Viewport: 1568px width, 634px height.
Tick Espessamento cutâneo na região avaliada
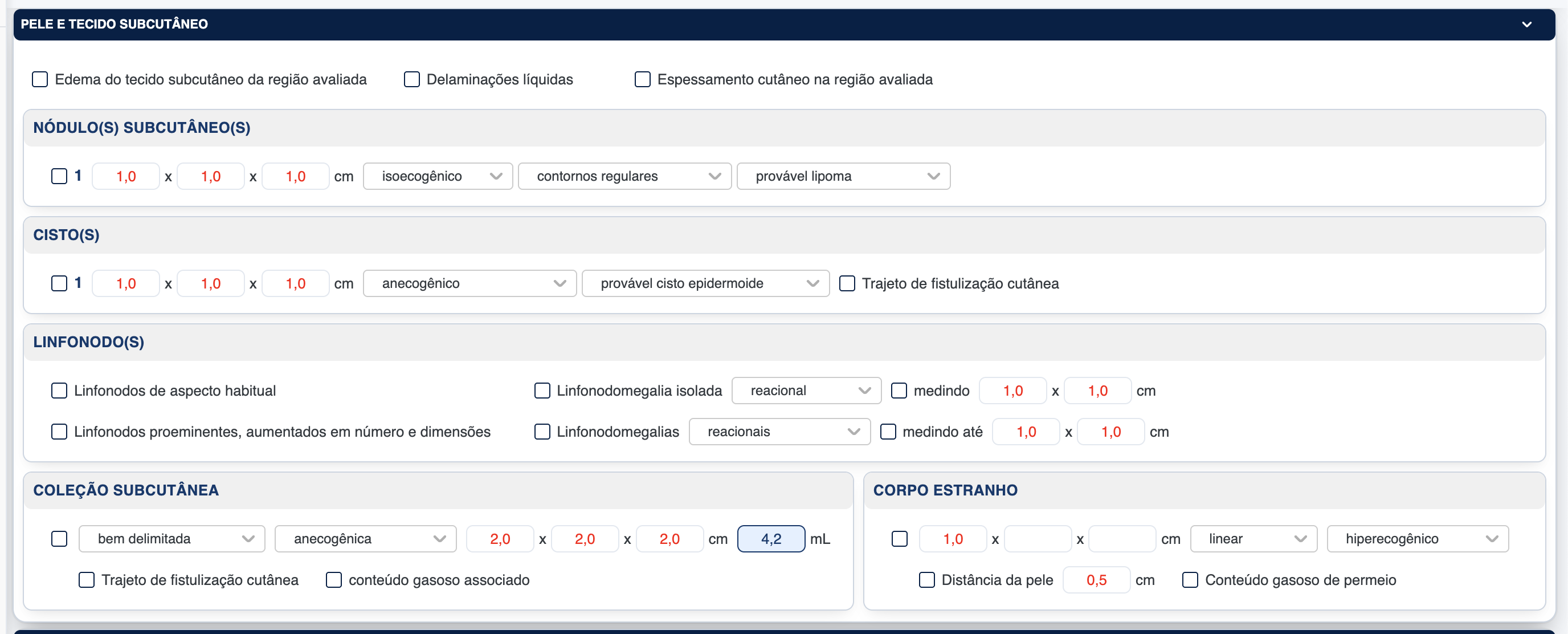(642, 80)
